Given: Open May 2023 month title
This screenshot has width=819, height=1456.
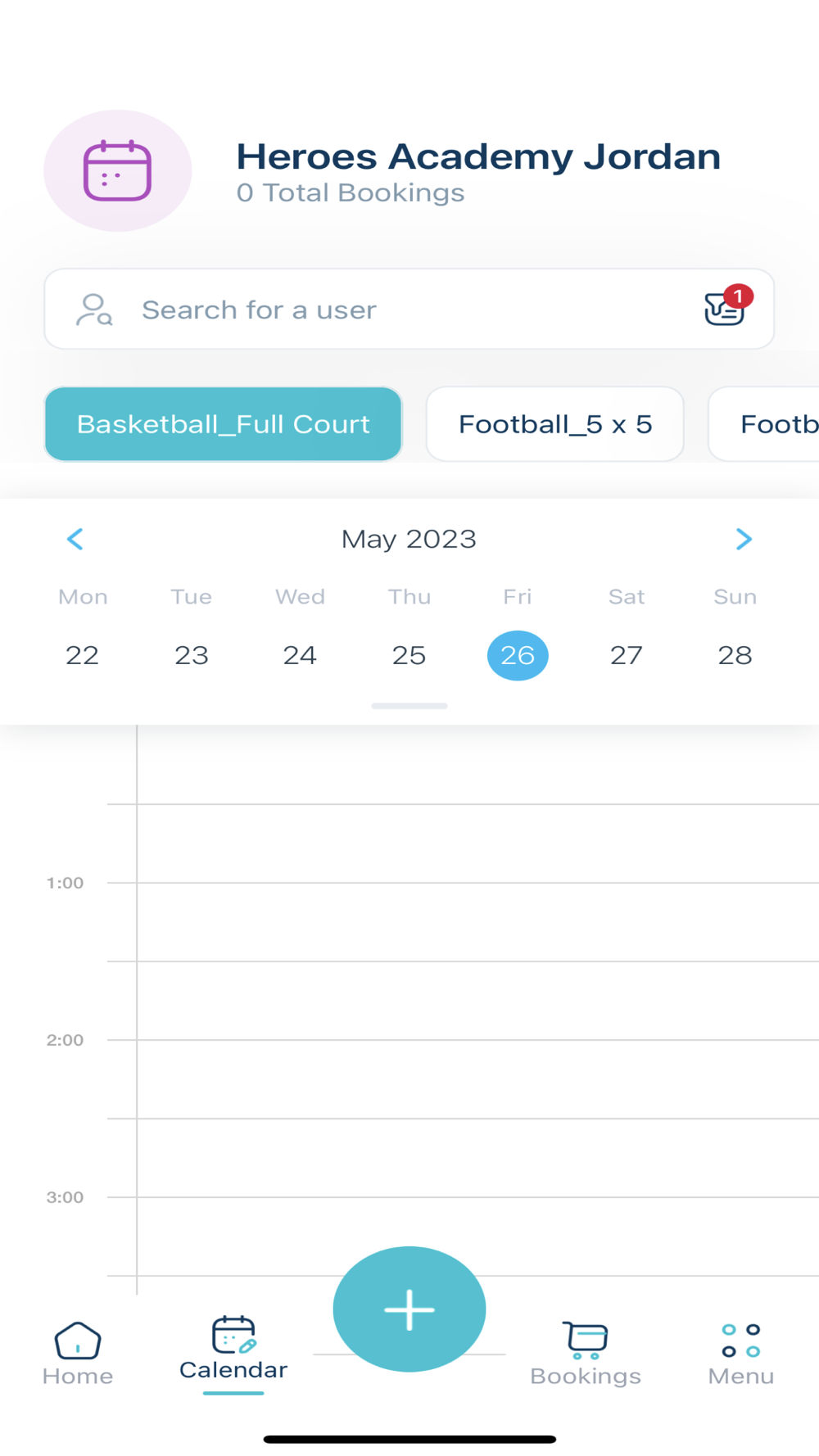Looking at the screenshot, I should [x=409, y=539].
